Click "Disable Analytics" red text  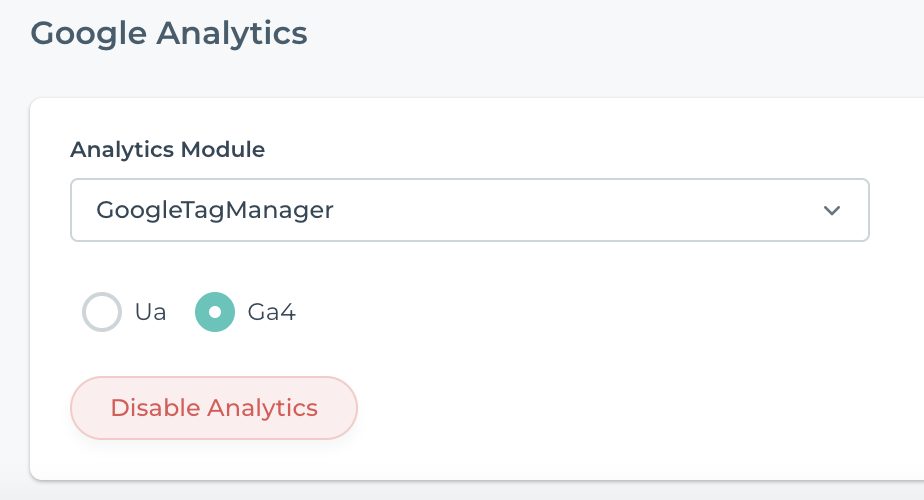pos(214,408)
